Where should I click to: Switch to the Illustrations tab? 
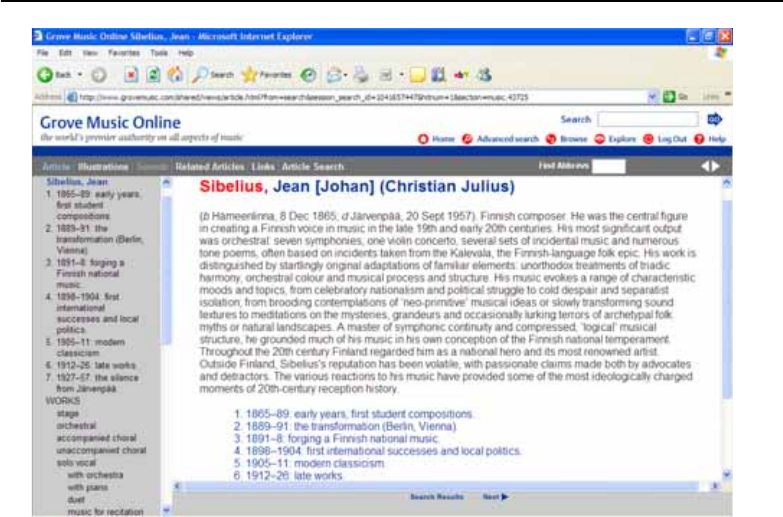pos(103,167)
